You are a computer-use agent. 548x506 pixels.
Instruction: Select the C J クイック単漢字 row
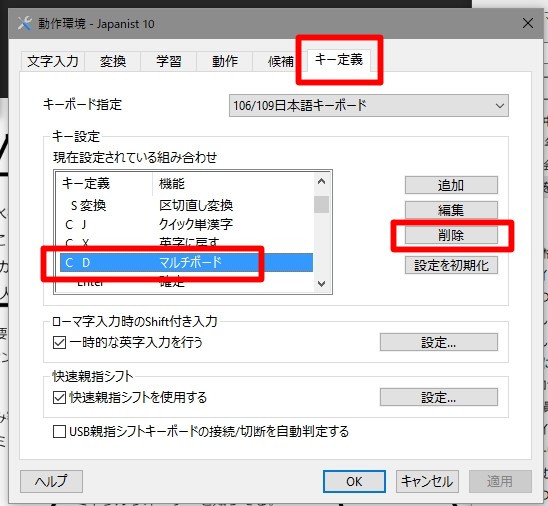(x=186, y=224)
